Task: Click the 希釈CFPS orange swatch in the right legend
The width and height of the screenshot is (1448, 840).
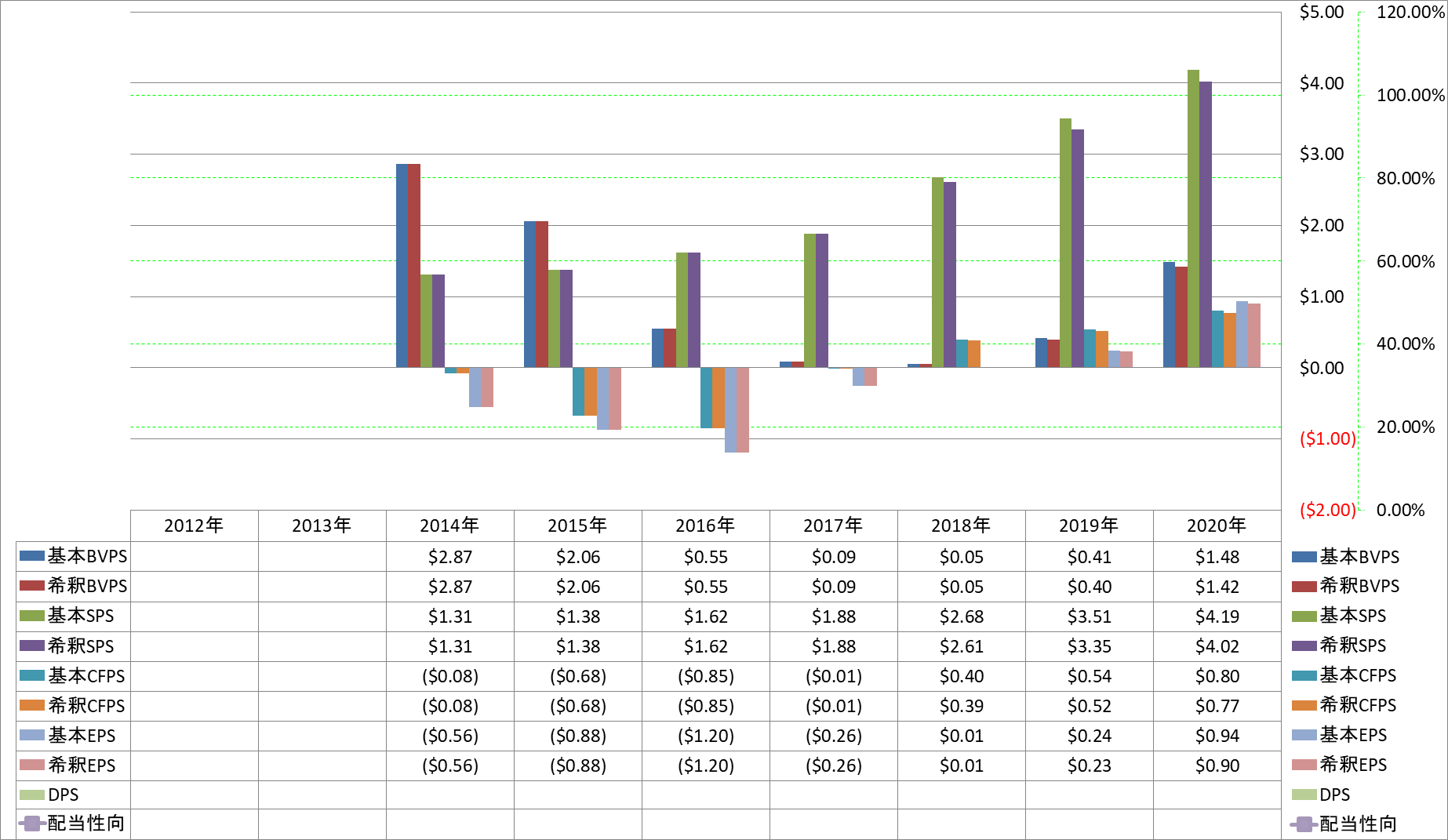Action: tap(1304, 705)
